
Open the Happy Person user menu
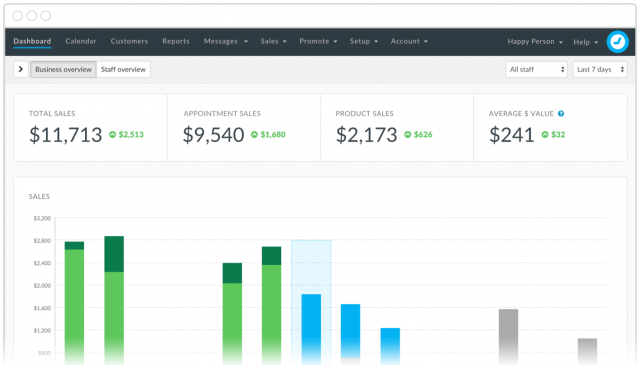[535, 42]
